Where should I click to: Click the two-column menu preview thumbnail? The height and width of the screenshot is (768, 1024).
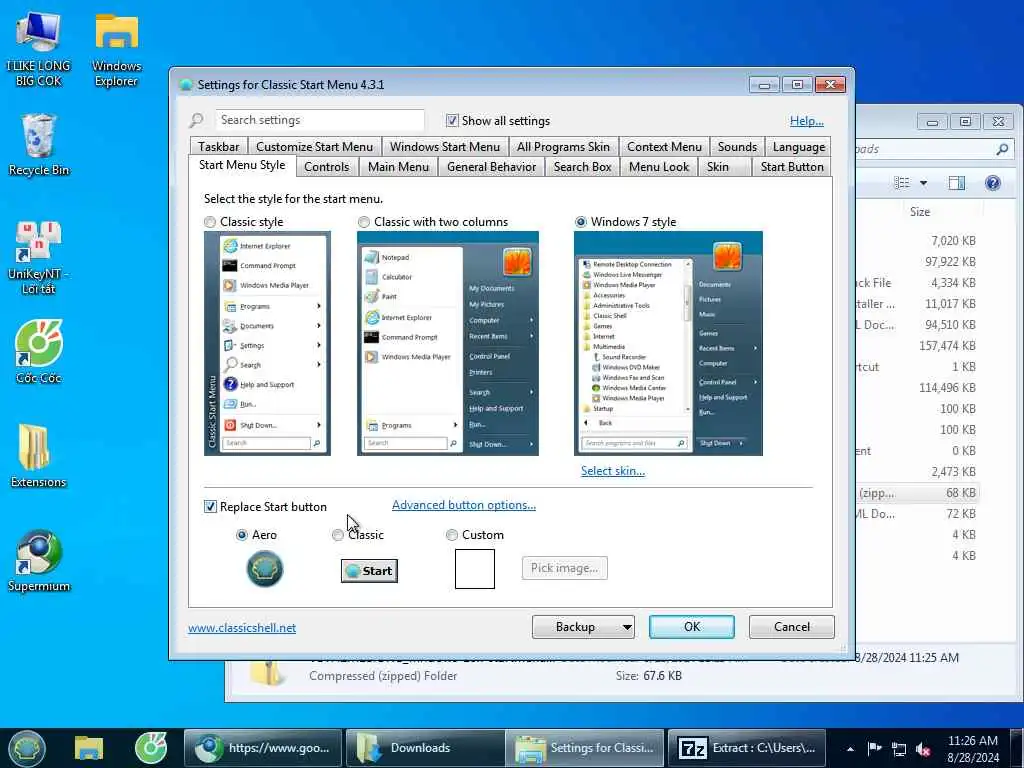pos(448,344)
